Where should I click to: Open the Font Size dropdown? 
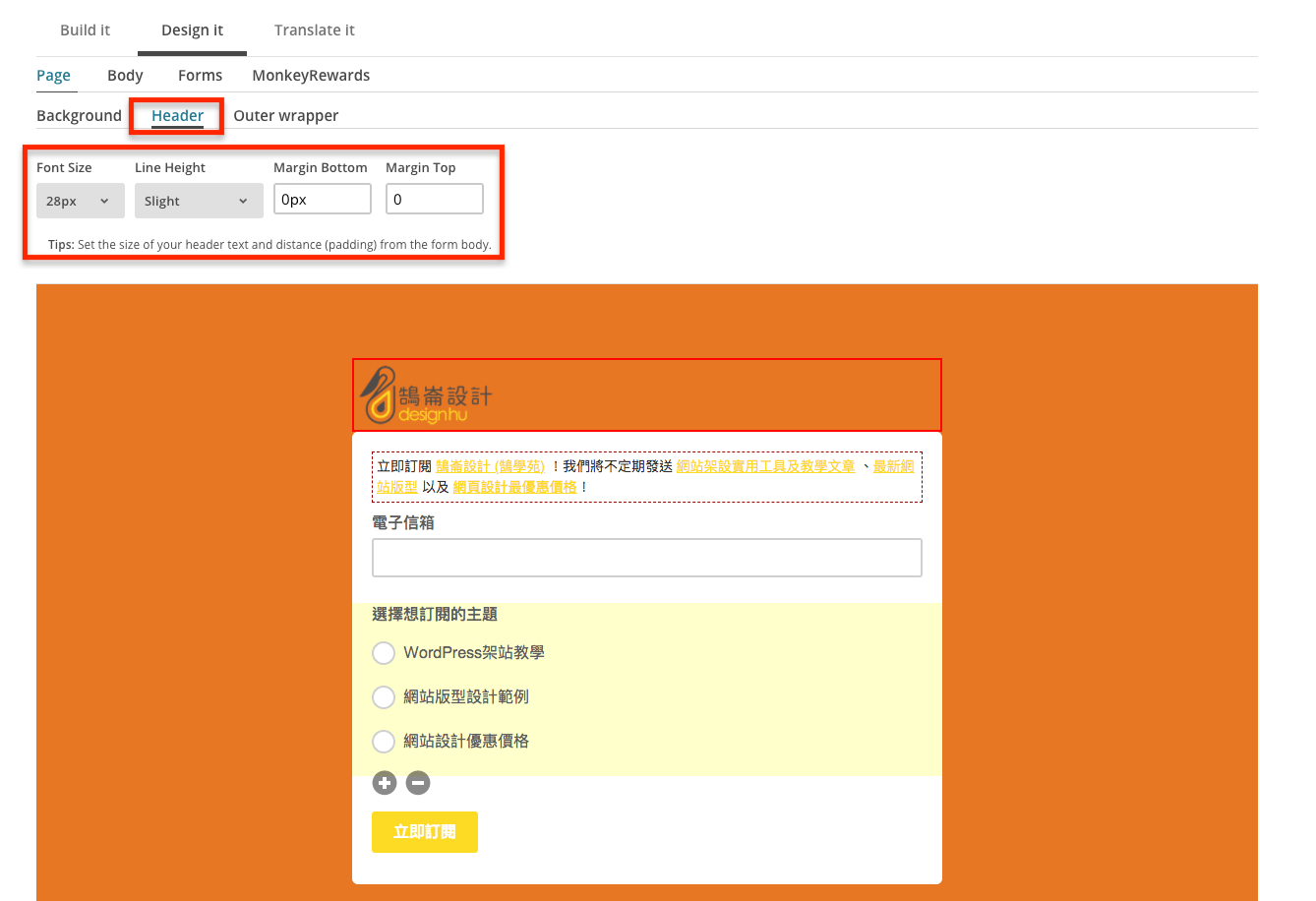[80, 201]
